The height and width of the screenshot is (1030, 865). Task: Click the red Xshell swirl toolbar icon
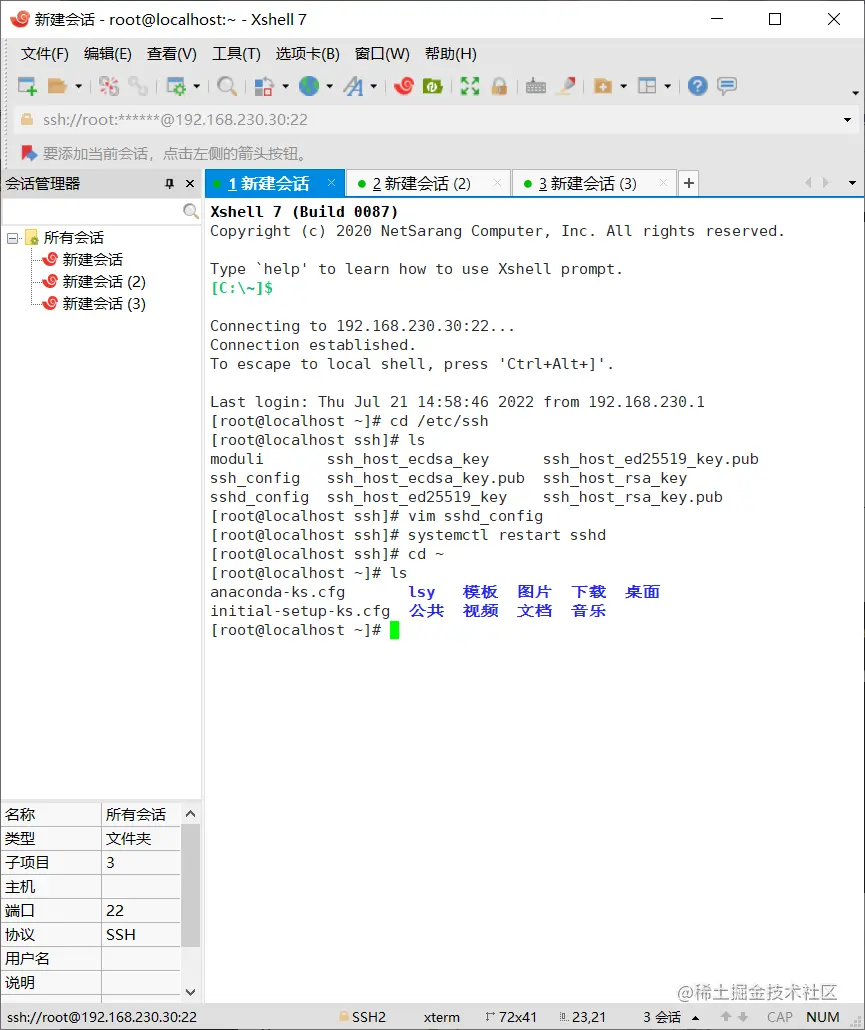(x=404, y=86)
